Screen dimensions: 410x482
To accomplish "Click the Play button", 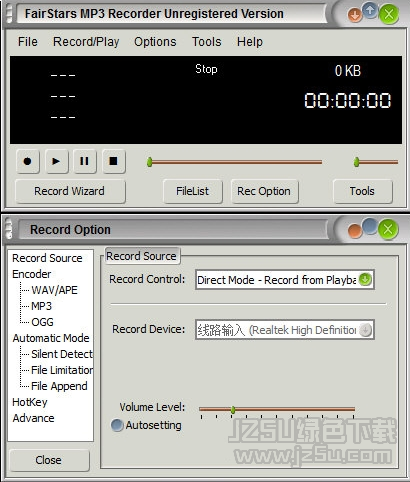I will pos(56,162).
